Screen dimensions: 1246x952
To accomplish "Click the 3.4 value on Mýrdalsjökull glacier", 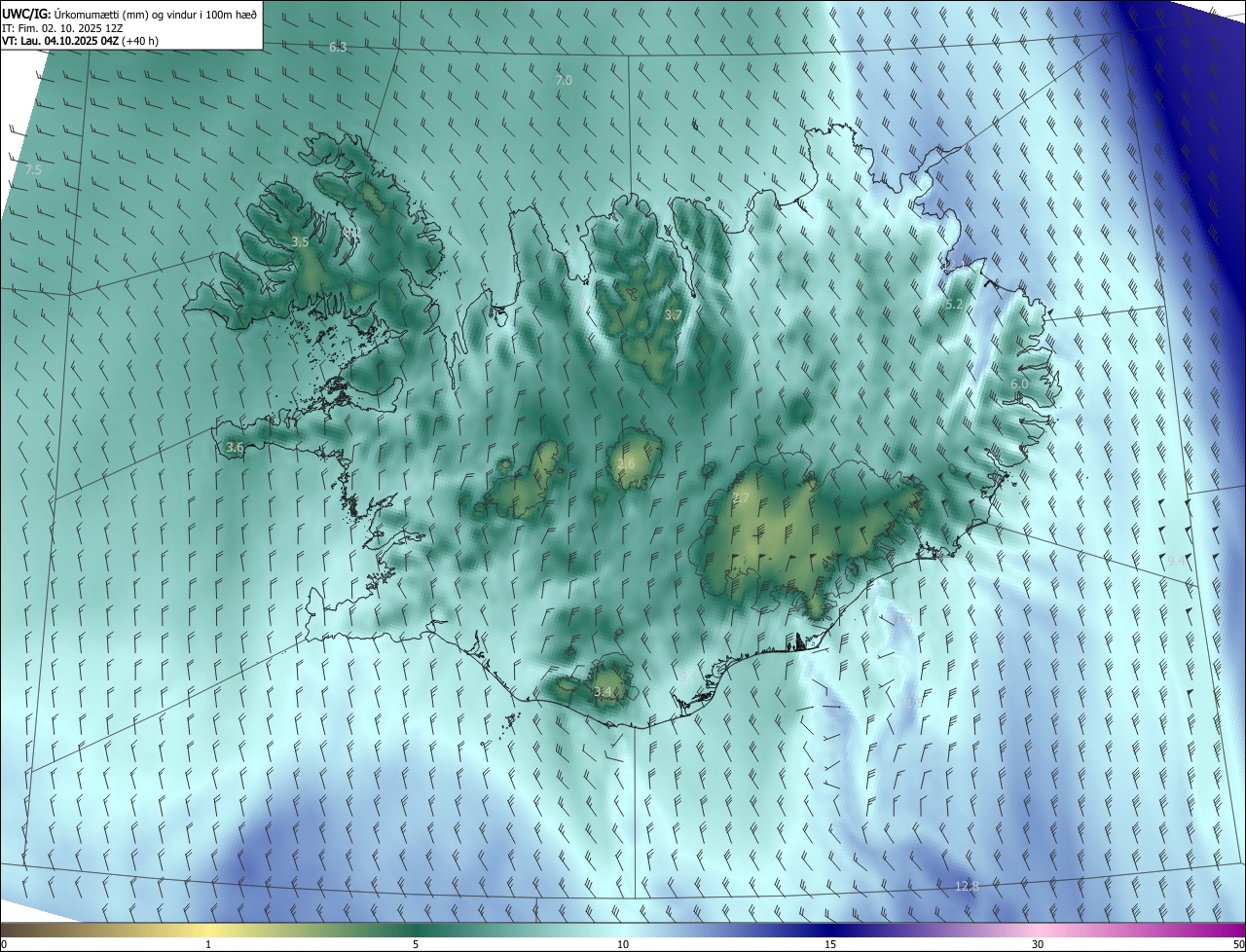I will coord(604,692).
